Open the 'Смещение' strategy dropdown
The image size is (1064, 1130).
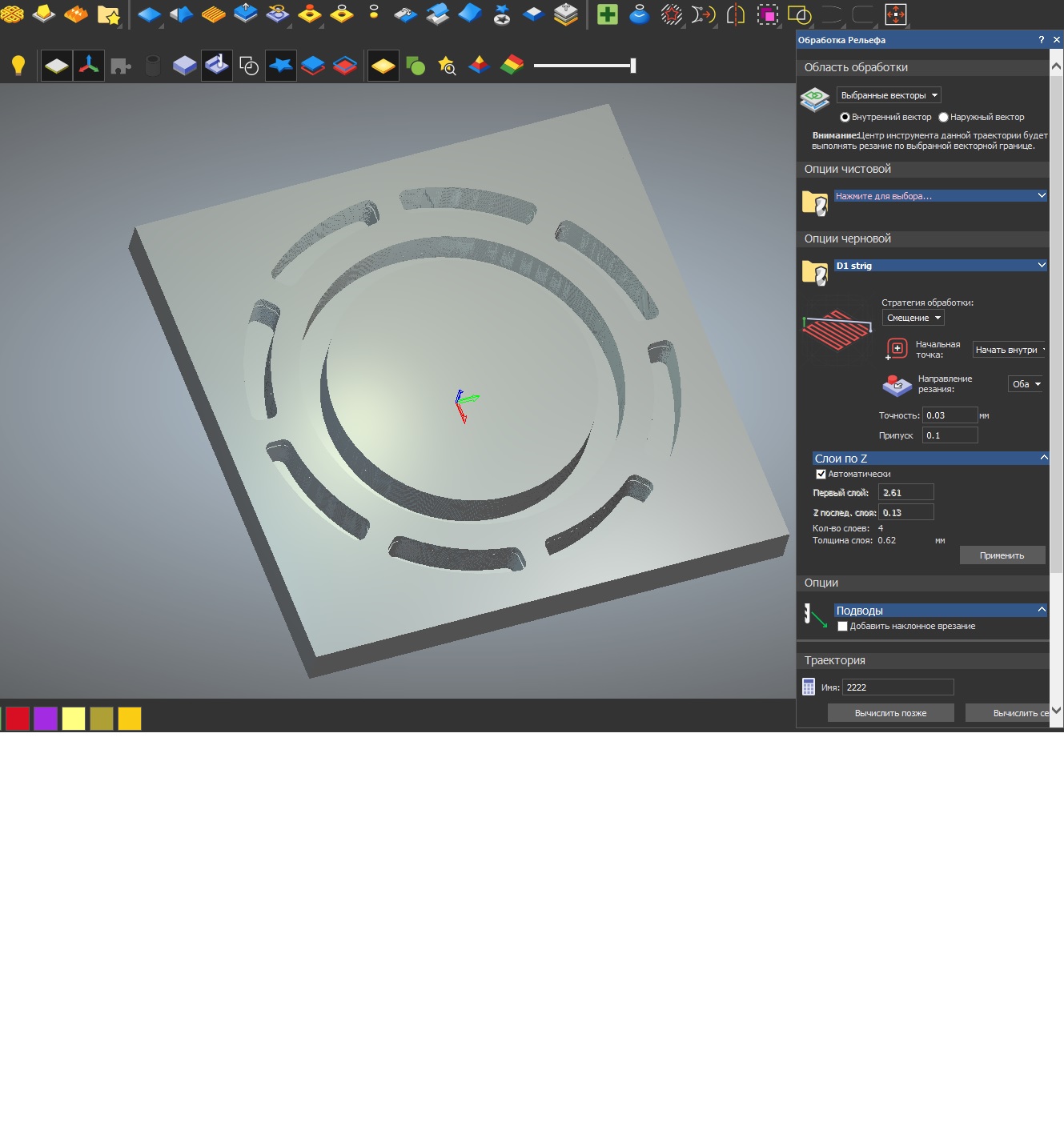pos(913,318)
